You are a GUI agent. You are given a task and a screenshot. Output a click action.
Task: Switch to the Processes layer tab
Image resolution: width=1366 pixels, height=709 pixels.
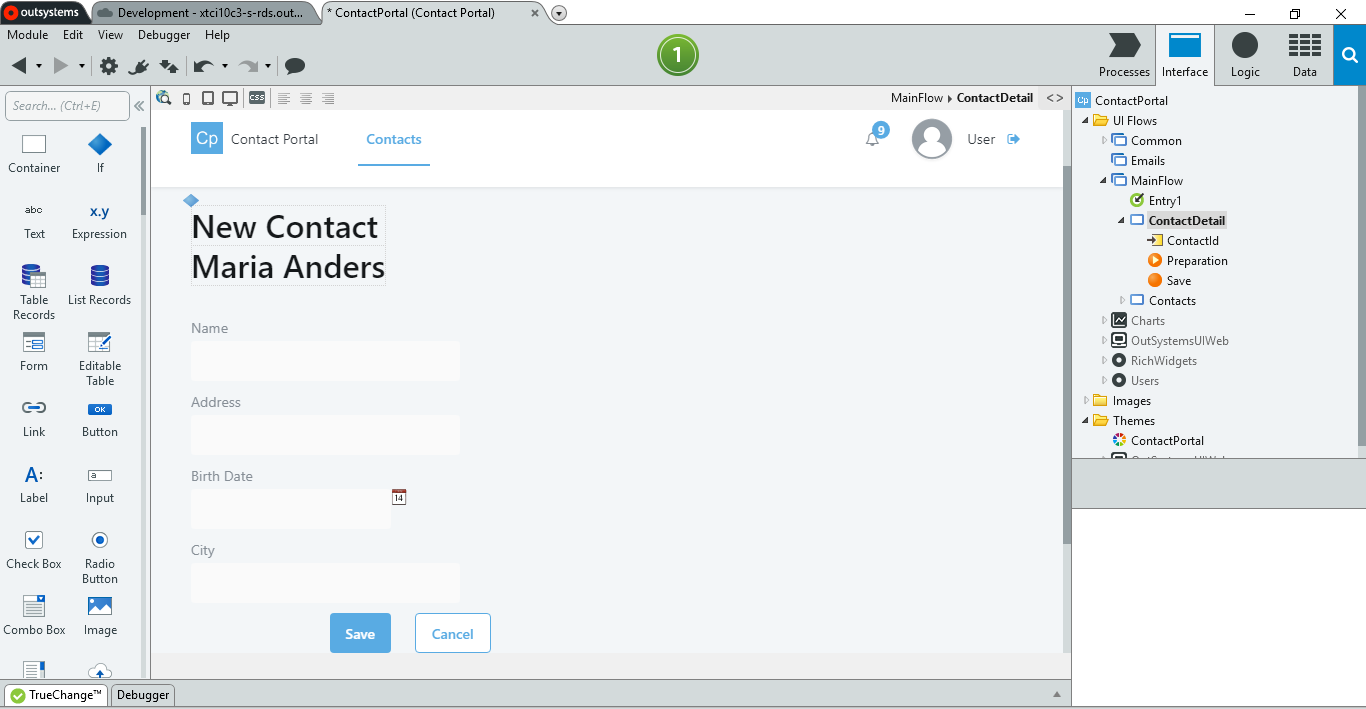coord(1124,55)
